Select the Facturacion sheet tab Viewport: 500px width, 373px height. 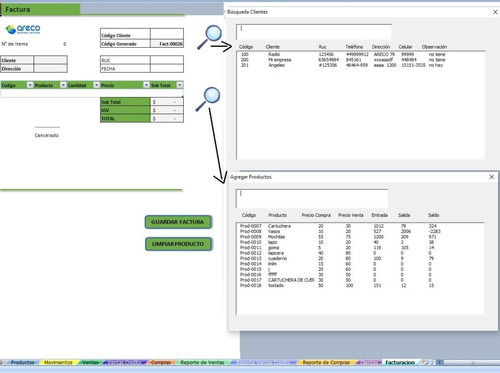pyautogui.click(x=400, y=362)
